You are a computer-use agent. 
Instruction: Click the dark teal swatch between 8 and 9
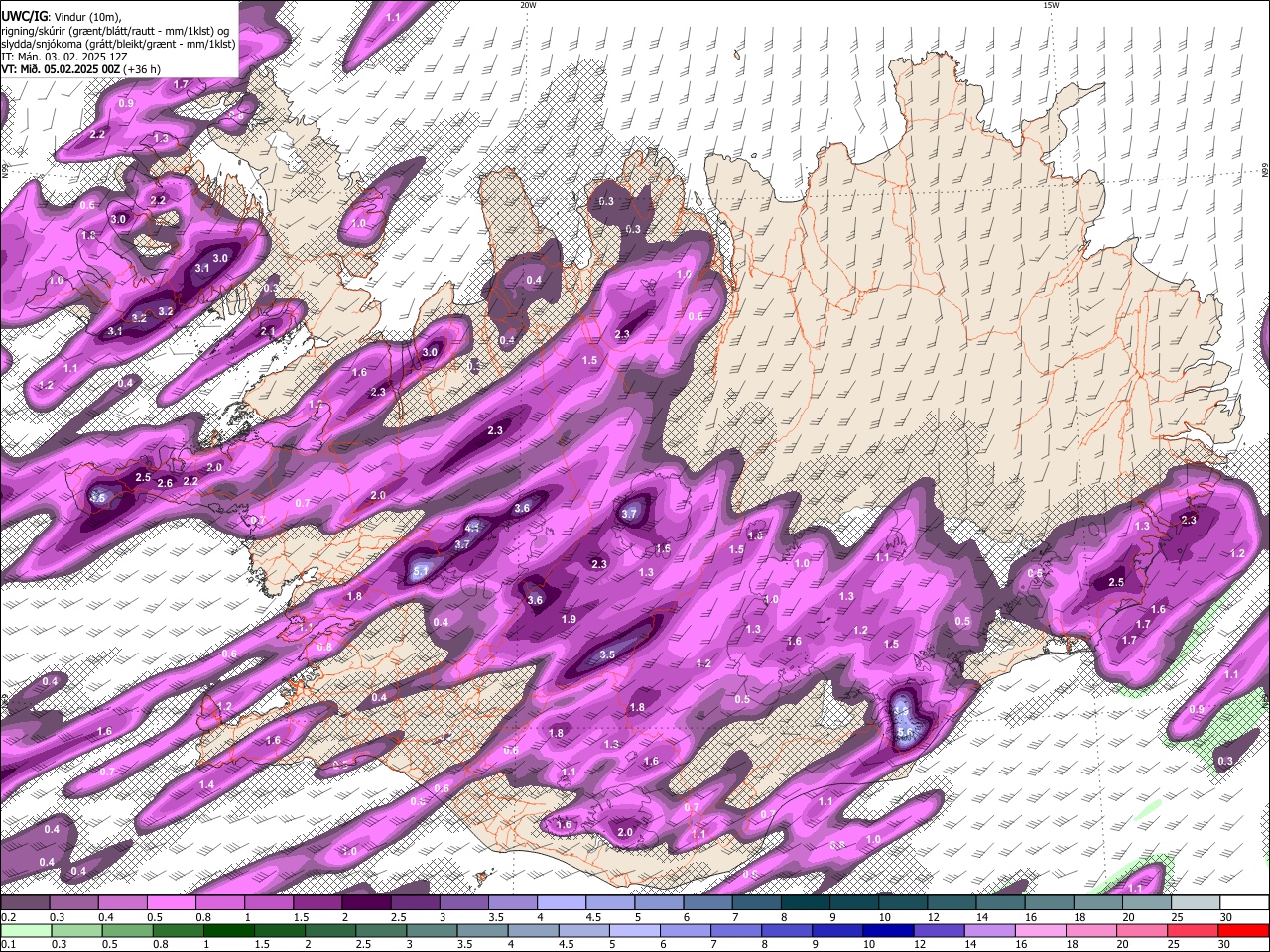(805, 902)
